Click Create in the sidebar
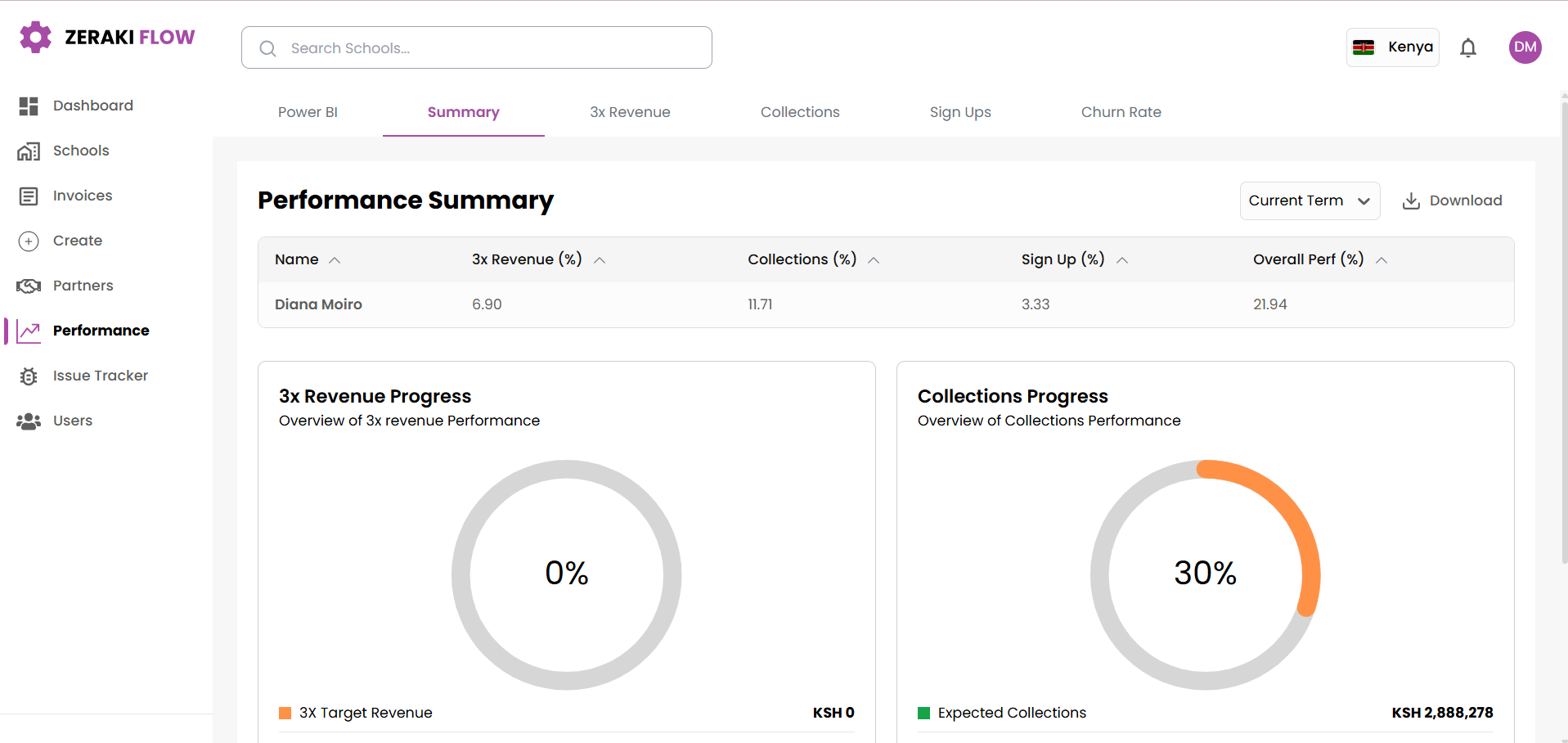 click(78, 241)
